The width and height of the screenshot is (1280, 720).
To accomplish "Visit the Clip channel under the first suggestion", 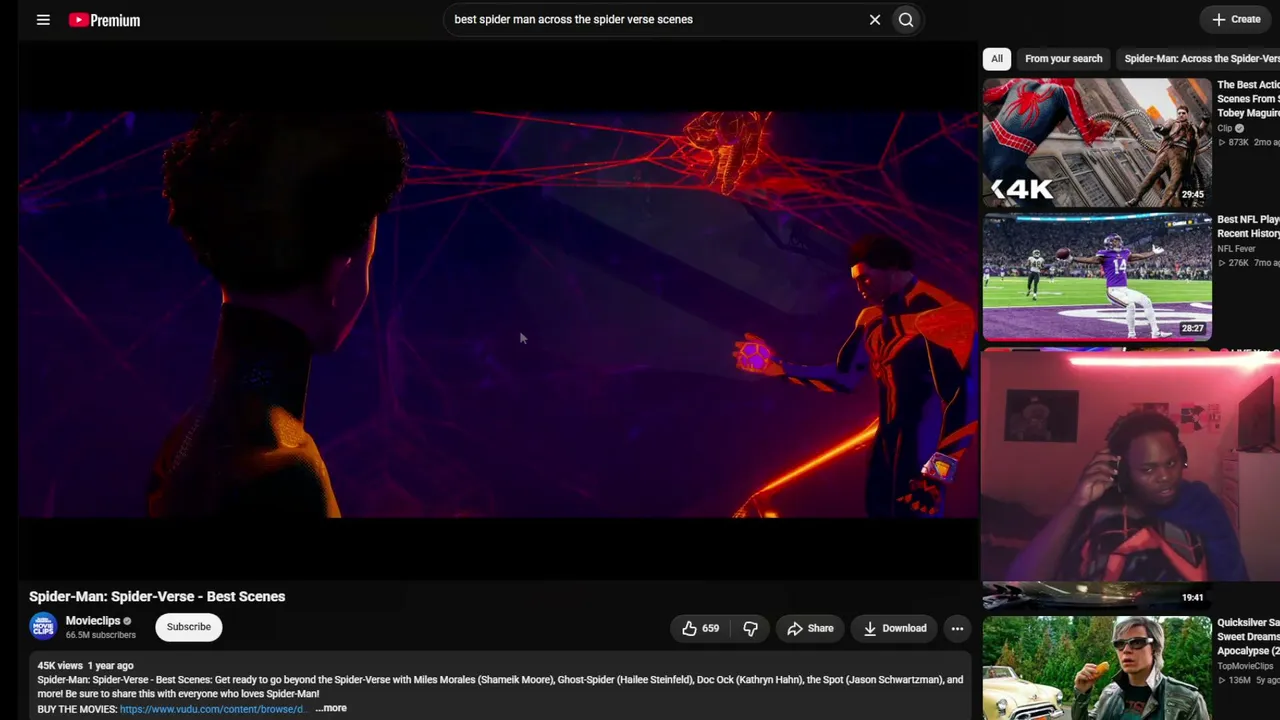I will (x=1225, y=128).
